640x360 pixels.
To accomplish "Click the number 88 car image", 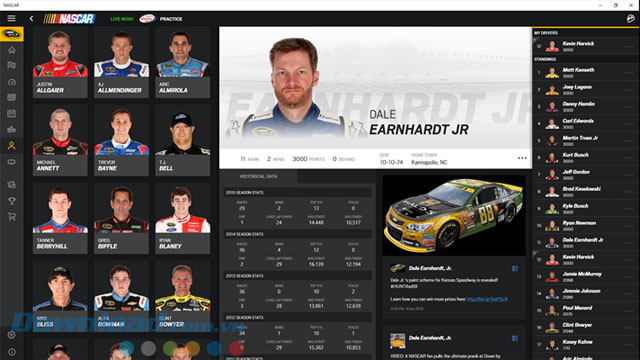I will coord(454,216).
